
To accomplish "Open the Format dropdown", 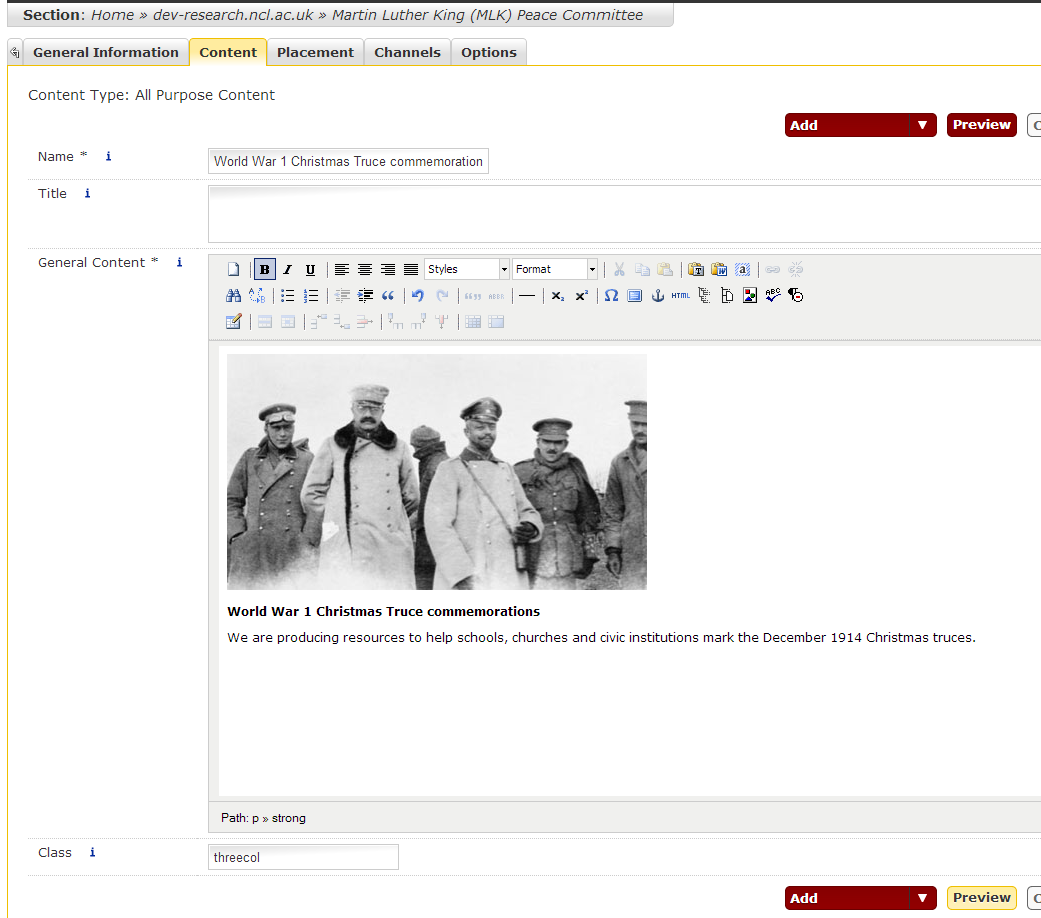I will (x=555, y=269).
